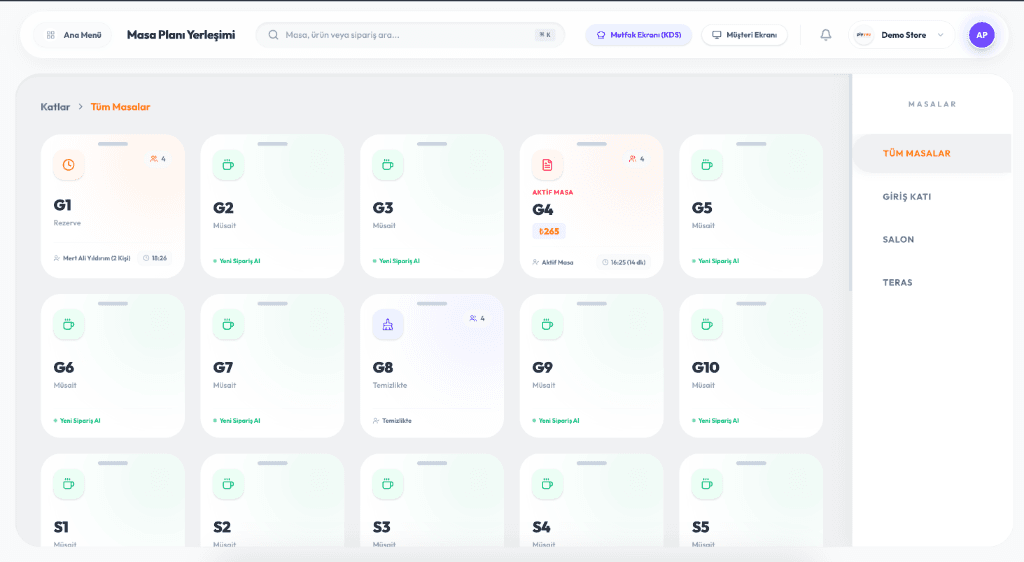Select the TÜM MASALAR tab
Image resolution: width=1024 pixels, height=562 pixels.
[x=932, y=153]
